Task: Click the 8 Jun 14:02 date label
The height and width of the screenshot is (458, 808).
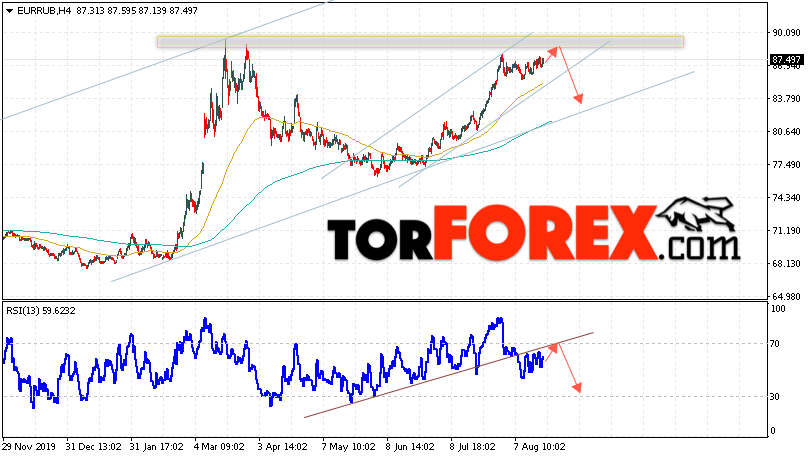Action: point(412,447)
